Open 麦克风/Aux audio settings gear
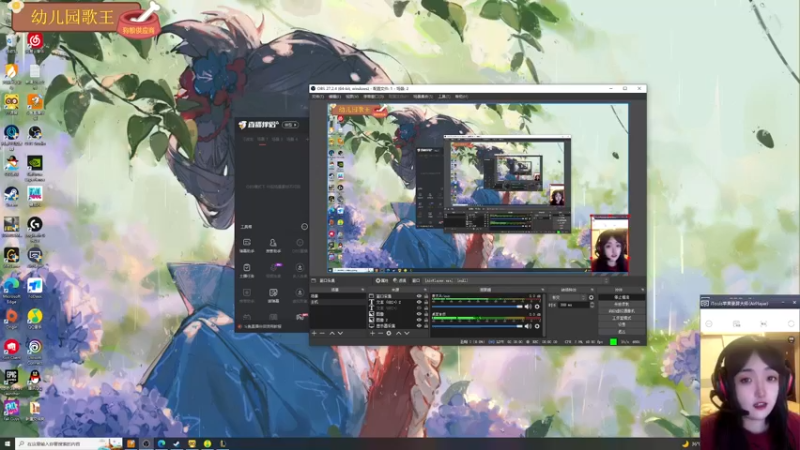800x450 pixels. coord(537,307)
